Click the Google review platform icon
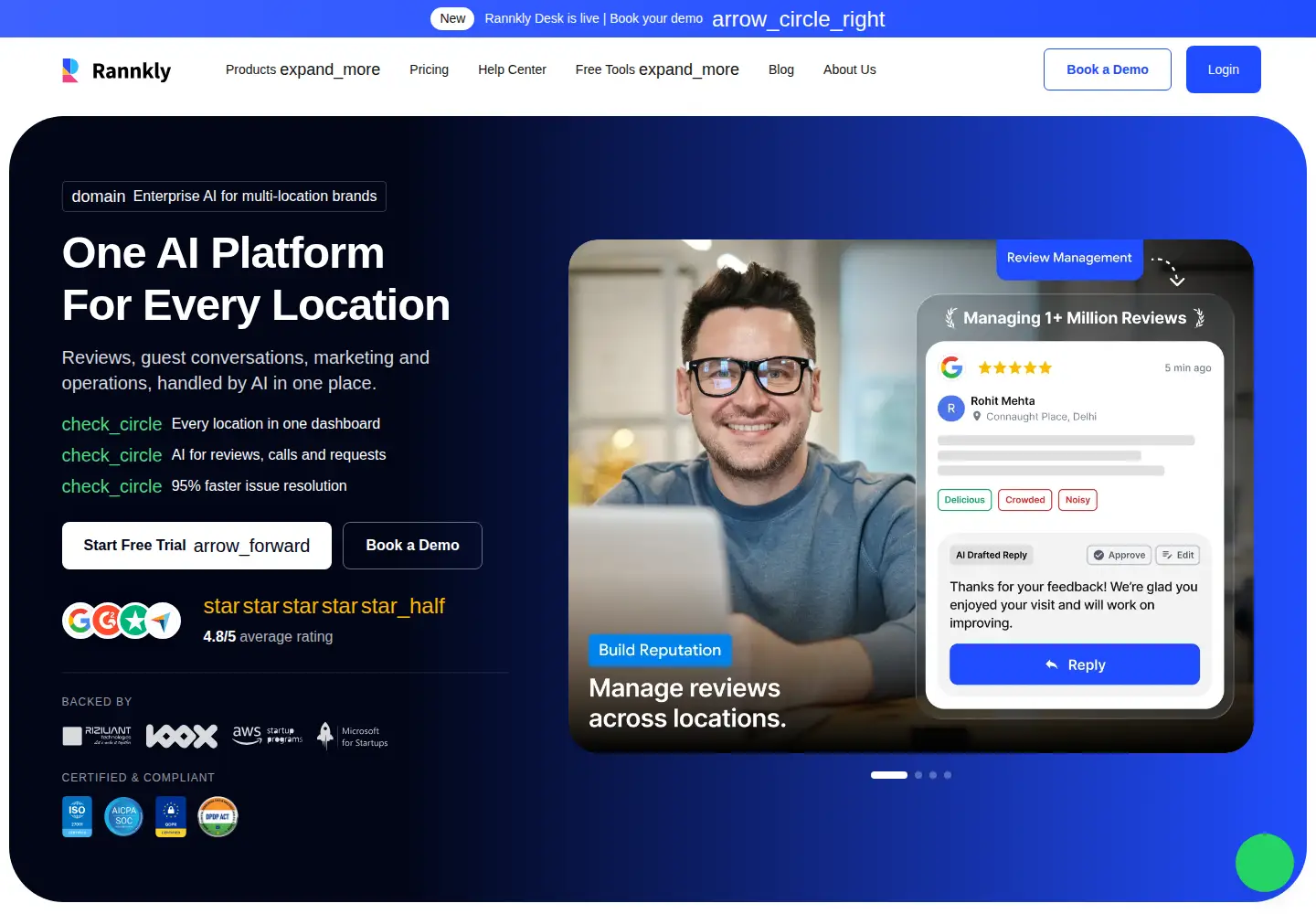Viewport: 1316px width, 914px height. pos(80,621)
